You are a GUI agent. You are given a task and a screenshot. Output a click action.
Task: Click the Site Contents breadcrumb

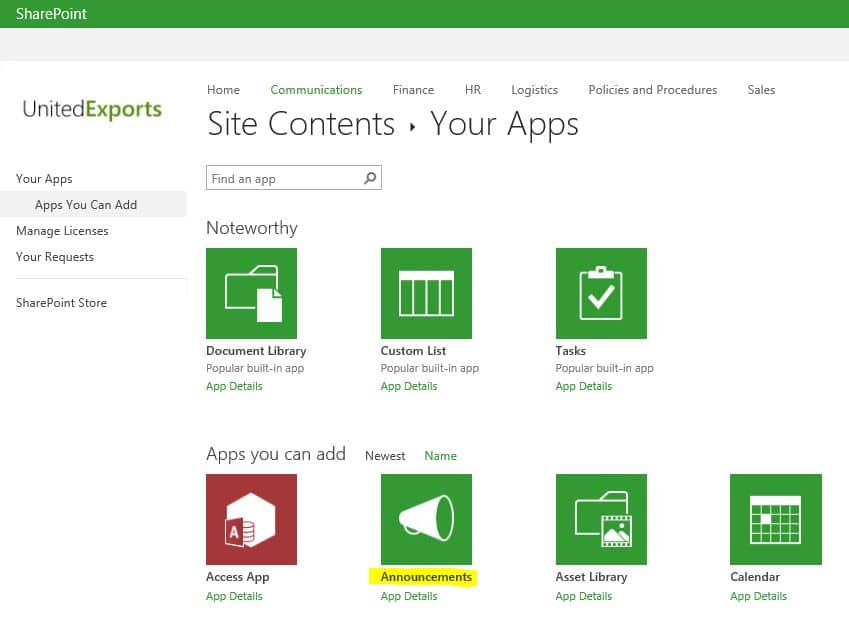pyautogui.click(x=301, y=124)
